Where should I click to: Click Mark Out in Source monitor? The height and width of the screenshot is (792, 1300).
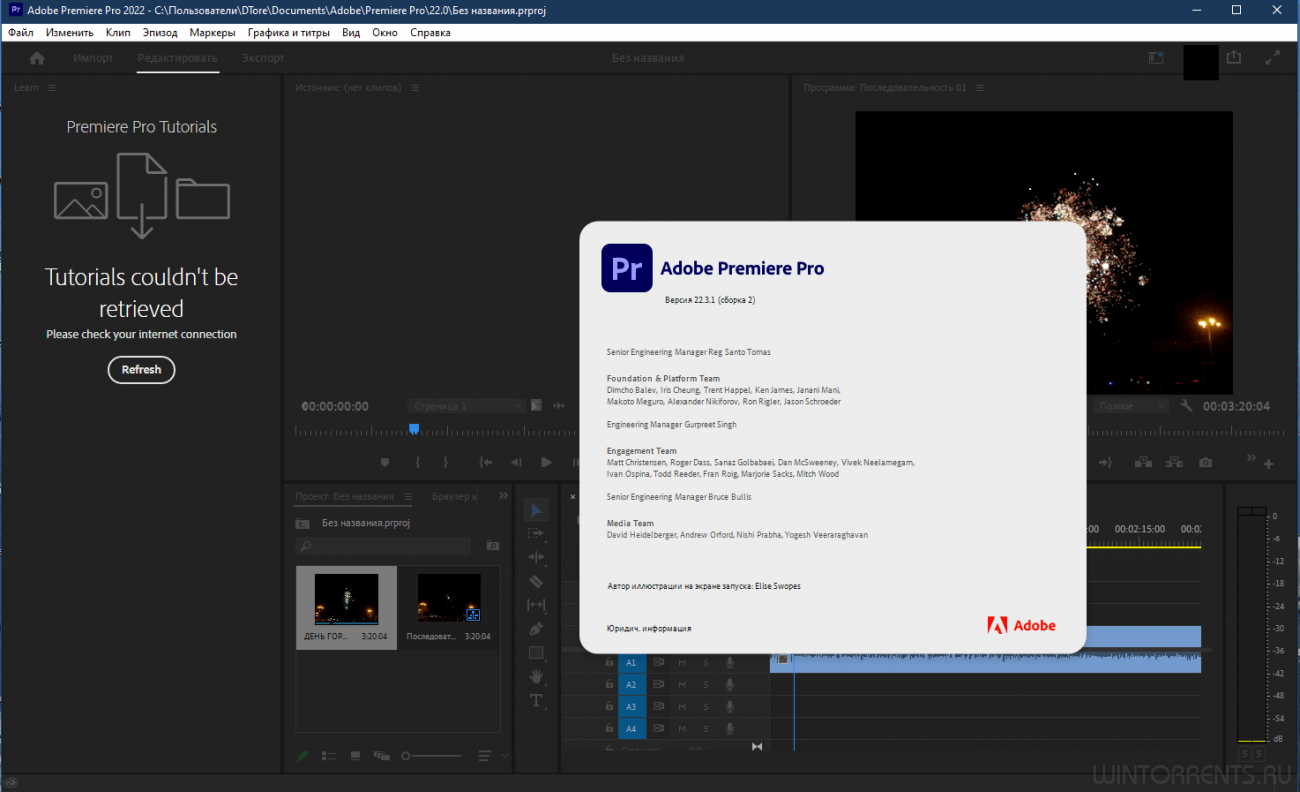pyautogui.click(x=446, y=462)
